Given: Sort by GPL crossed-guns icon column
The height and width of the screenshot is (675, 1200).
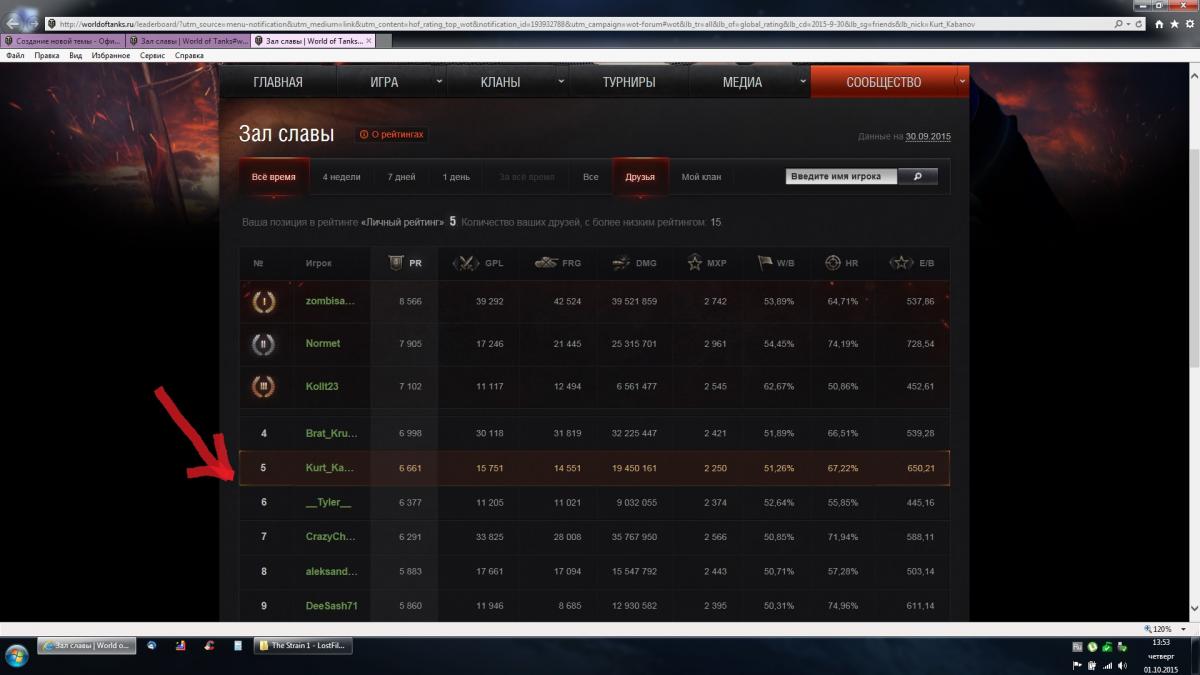Looking at the screenshot, I should (479, 263).
